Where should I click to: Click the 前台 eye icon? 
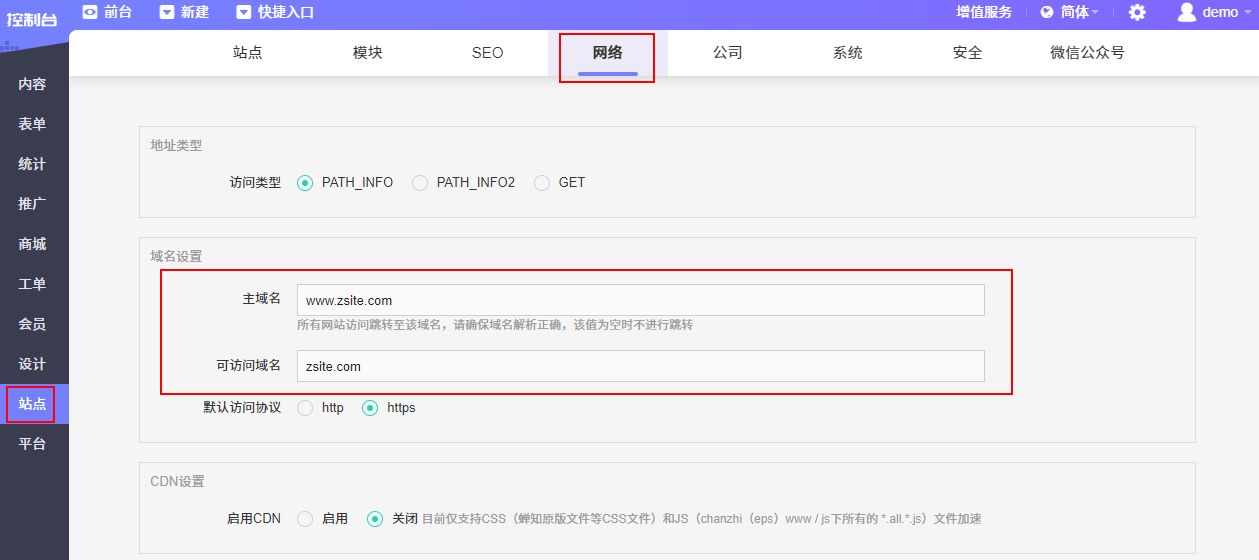(90, 12)
